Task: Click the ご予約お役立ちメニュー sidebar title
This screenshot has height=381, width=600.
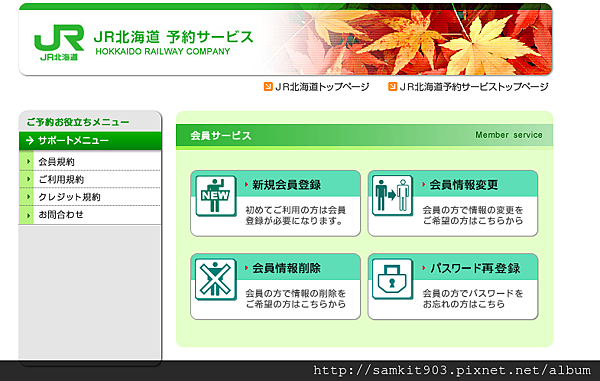Action: 78,122
